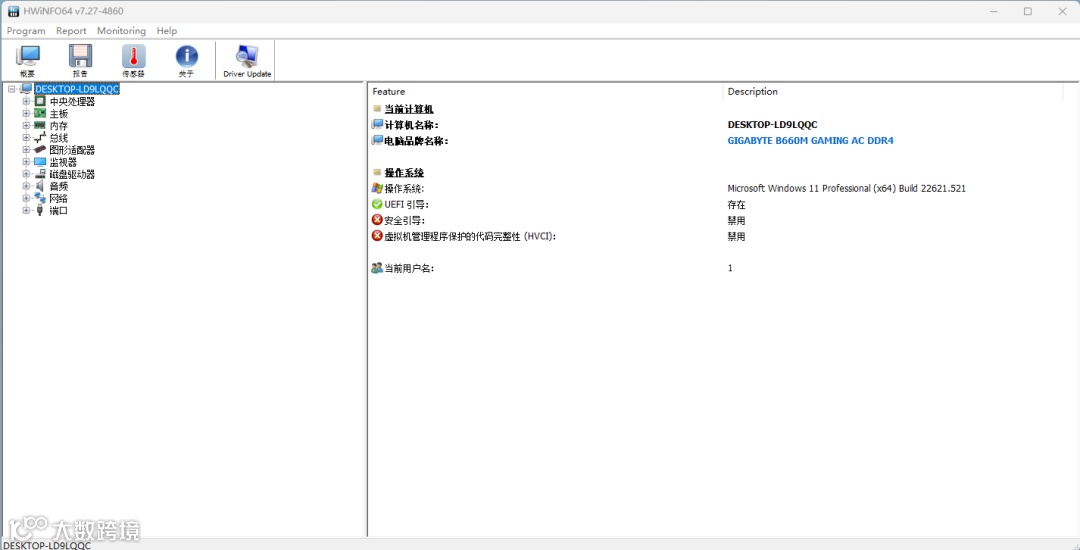
Task: Click the 当前计算机 section heading
Action: pyautogui.click(x=409, y=109)
